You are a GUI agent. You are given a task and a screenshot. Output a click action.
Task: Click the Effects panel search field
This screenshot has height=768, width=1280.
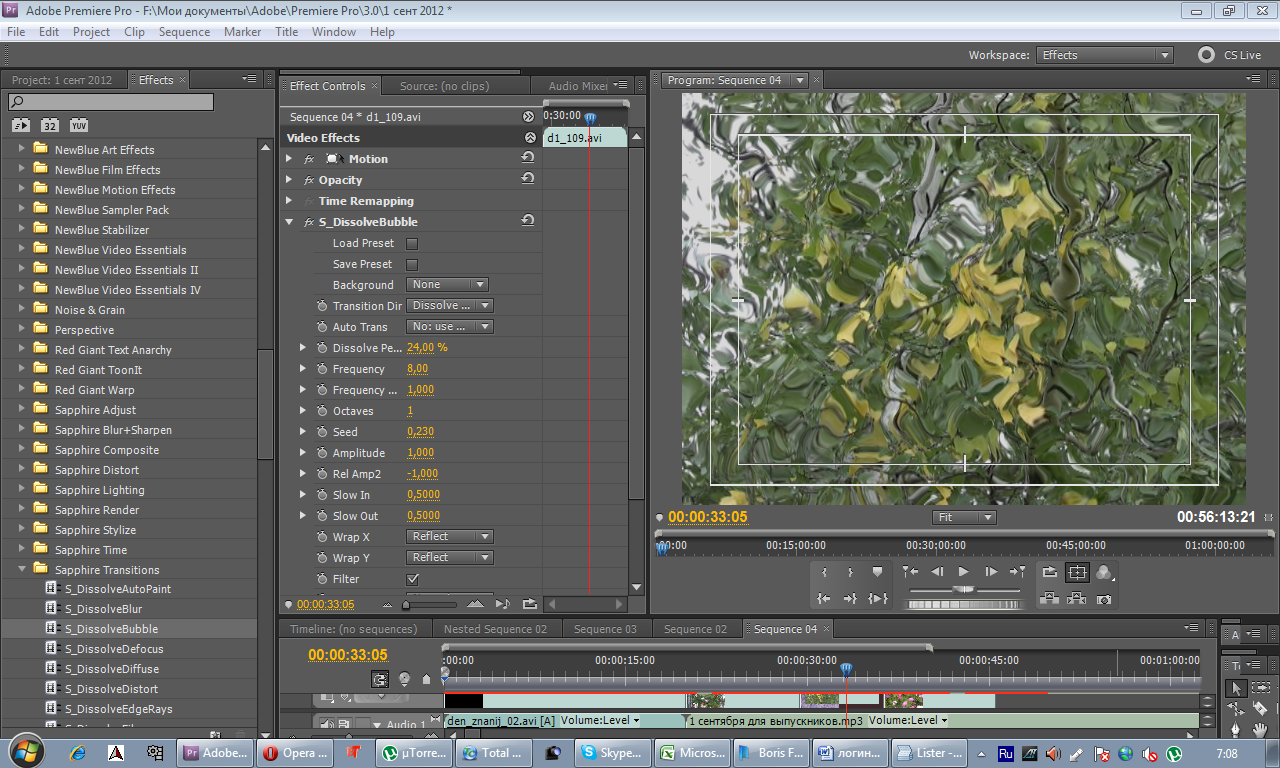pyautogui.click(x=111, y=102)
